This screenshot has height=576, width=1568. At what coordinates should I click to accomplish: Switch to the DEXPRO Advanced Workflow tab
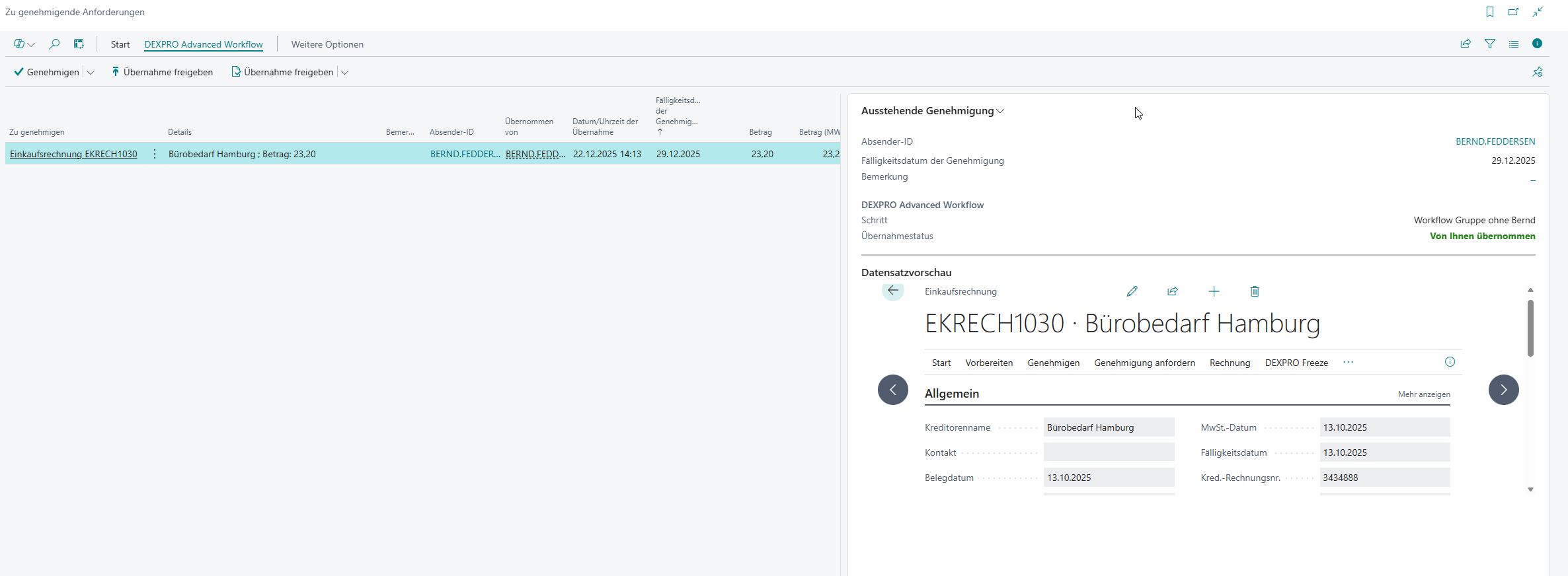coord(204,44)
